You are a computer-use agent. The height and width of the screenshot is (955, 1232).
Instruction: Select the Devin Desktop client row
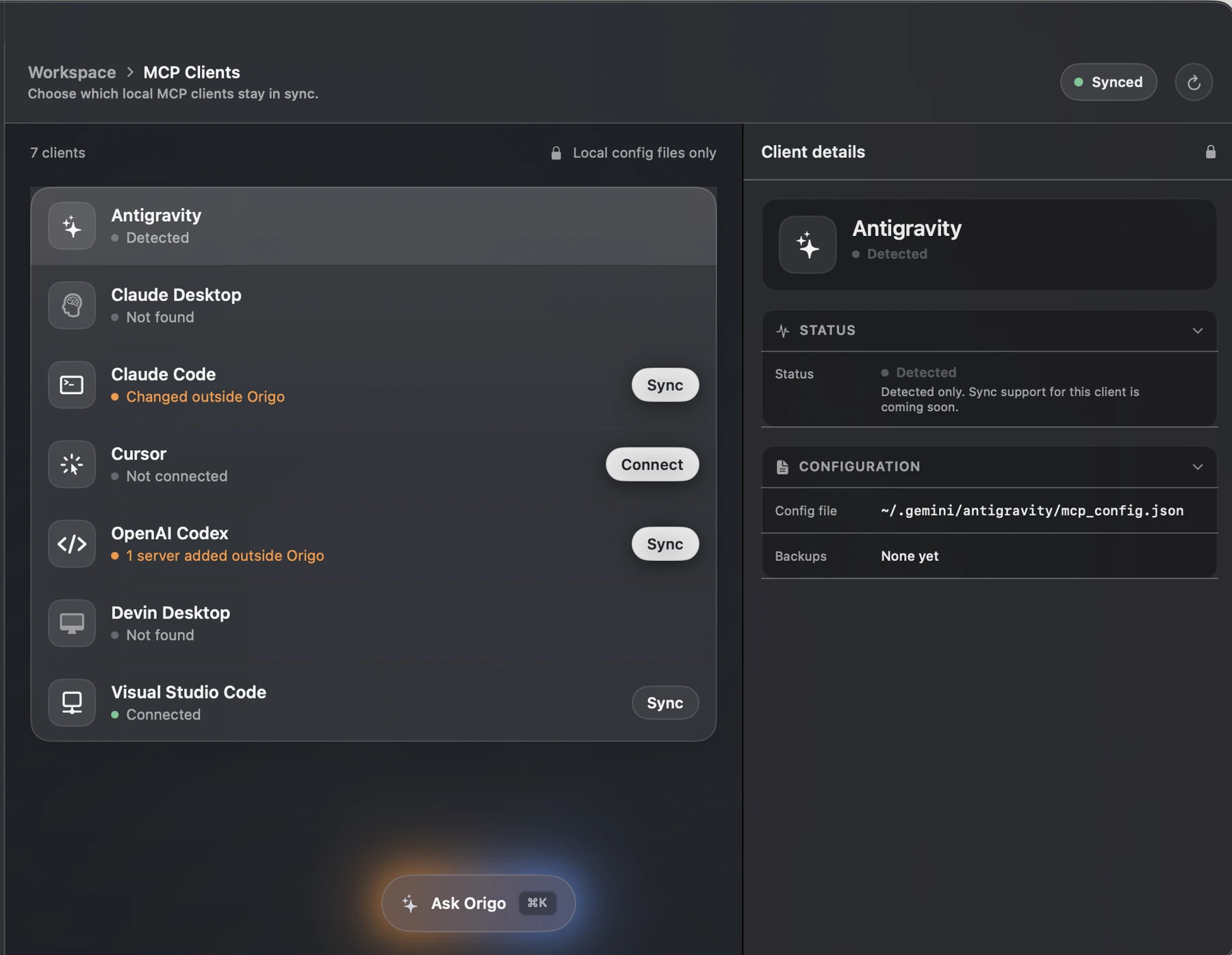tap(374, 623)
